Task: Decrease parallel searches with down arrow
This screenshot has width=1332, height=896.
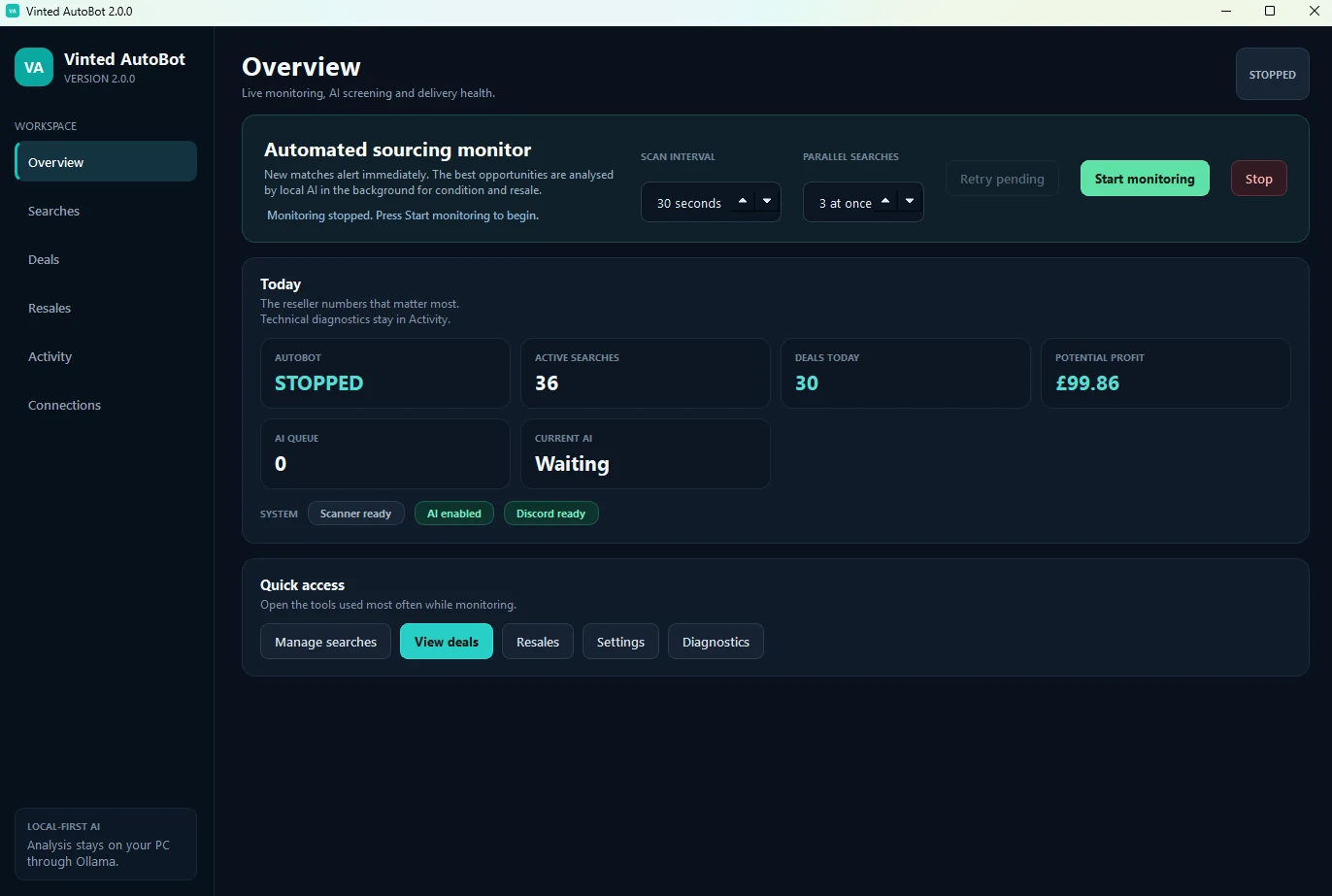Action: tap(910, 201)
